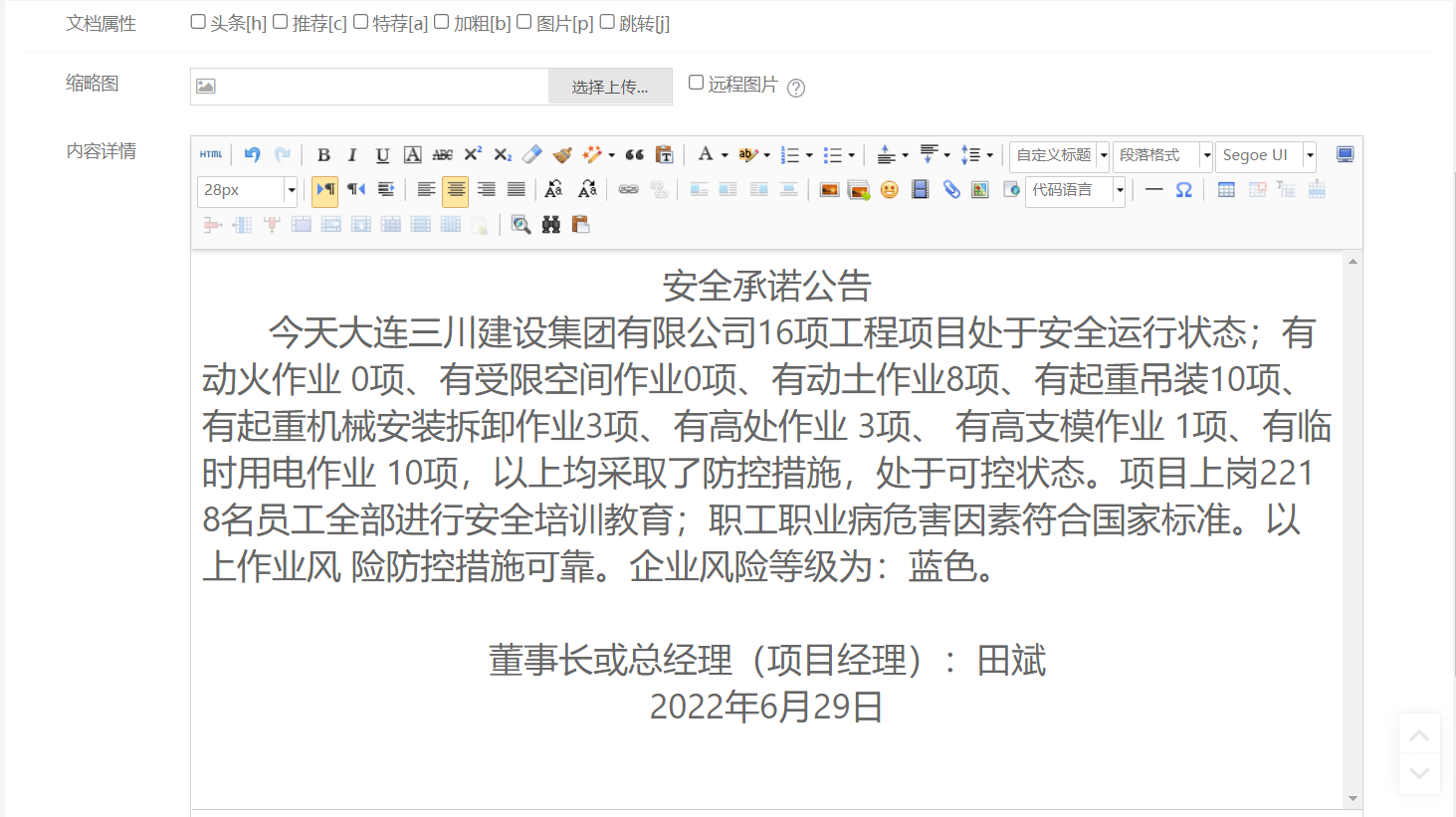Open the Segoe UI font family dropdown
This screenshot has height=817, width=1456.
click(1266, 155)
